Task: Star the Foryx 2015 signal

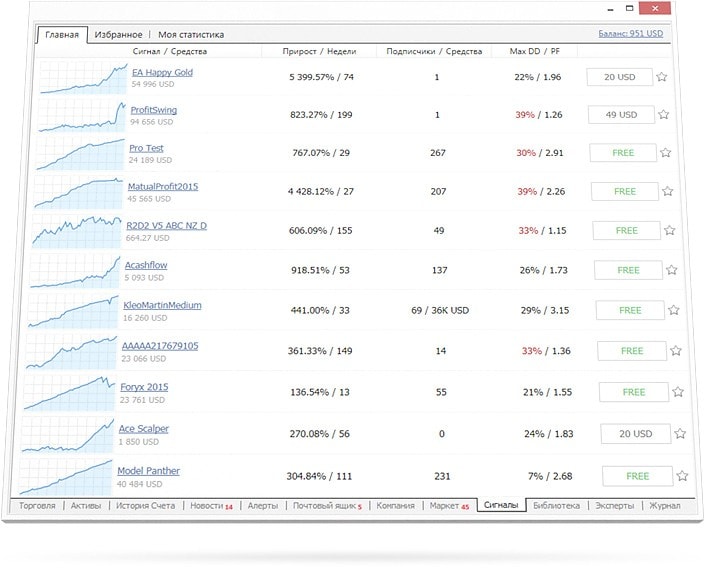Action: click(678, 392)
